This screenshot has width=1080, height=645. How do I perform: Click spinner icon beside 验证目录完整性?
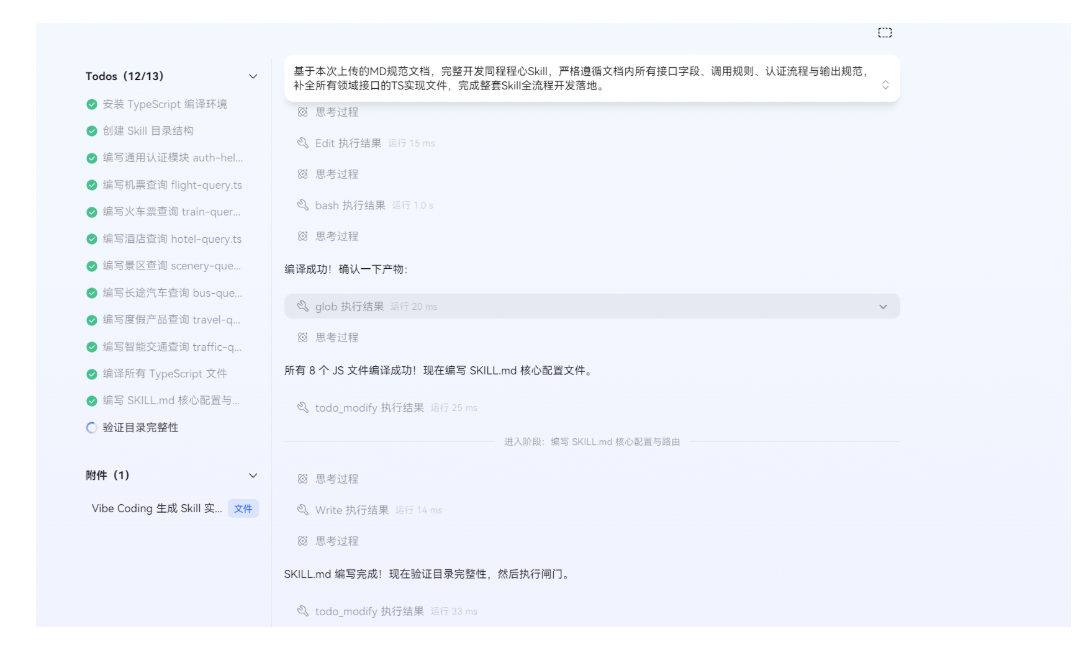point(92,427)
